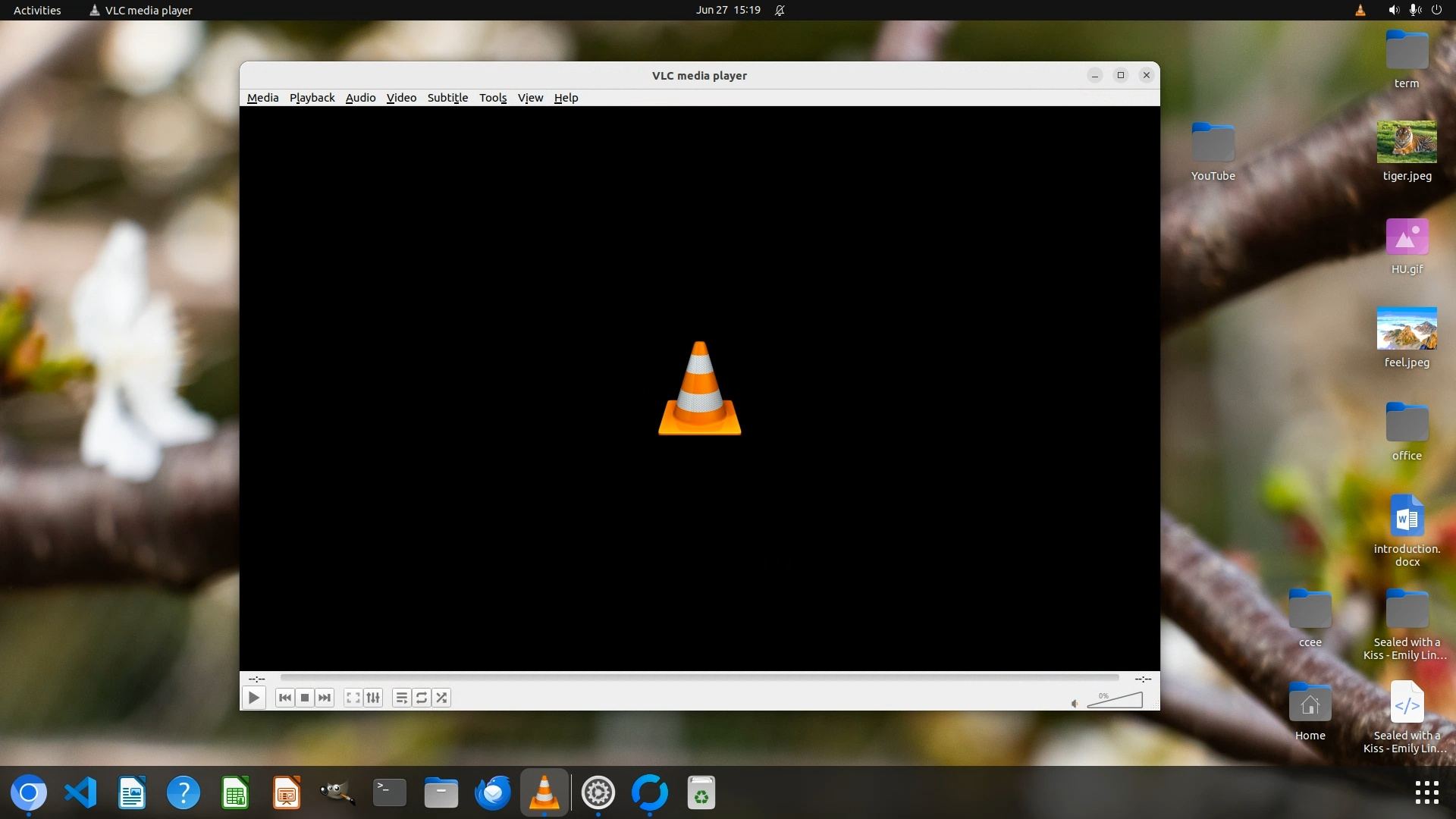This screenshot has width=1456, height=819.
Task: Show extended settings equalizer icon
Action: (373, 698)
